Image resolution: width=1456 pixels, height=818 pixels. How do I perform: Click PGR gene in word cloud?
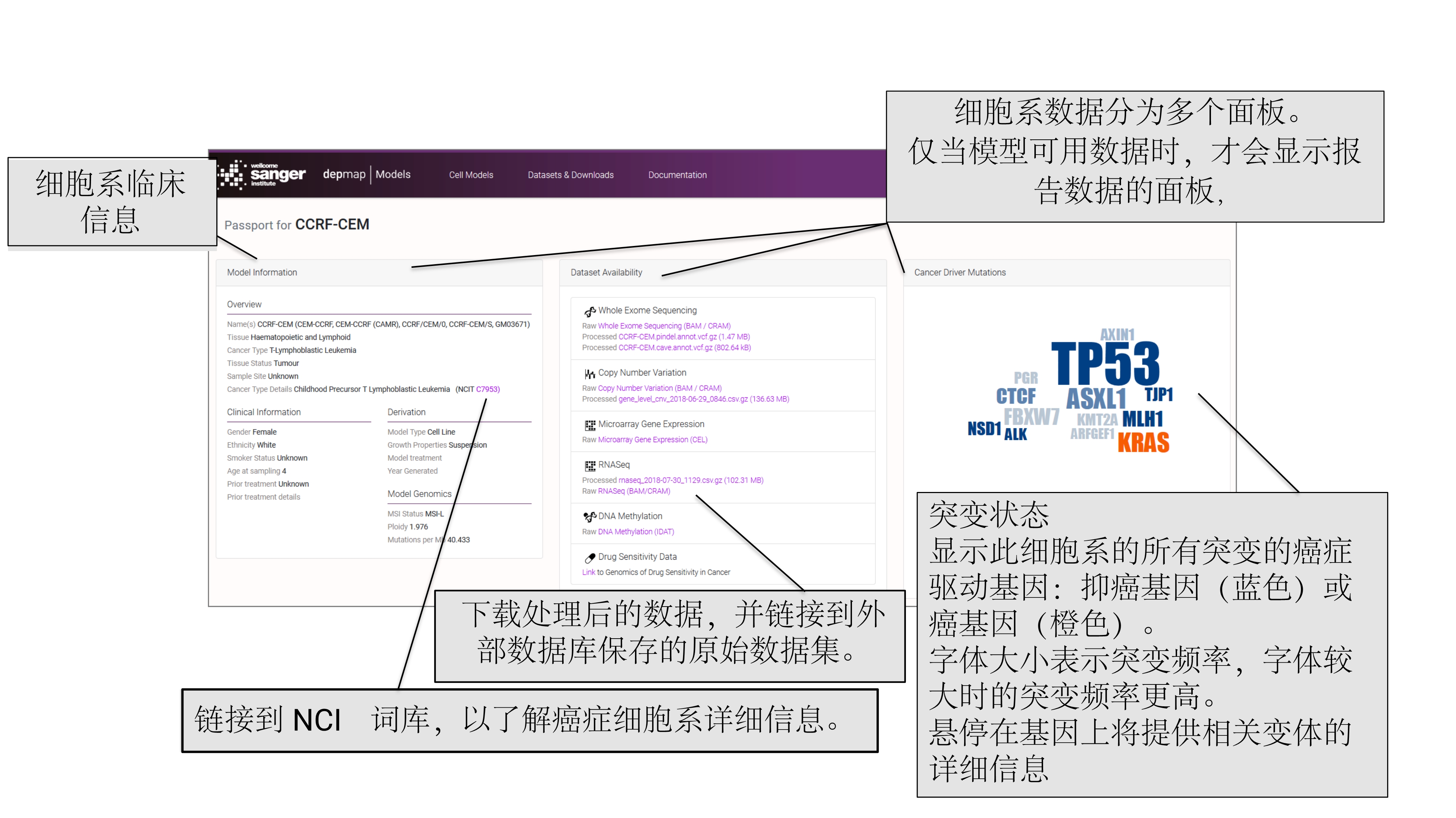tap(1025, 377)
